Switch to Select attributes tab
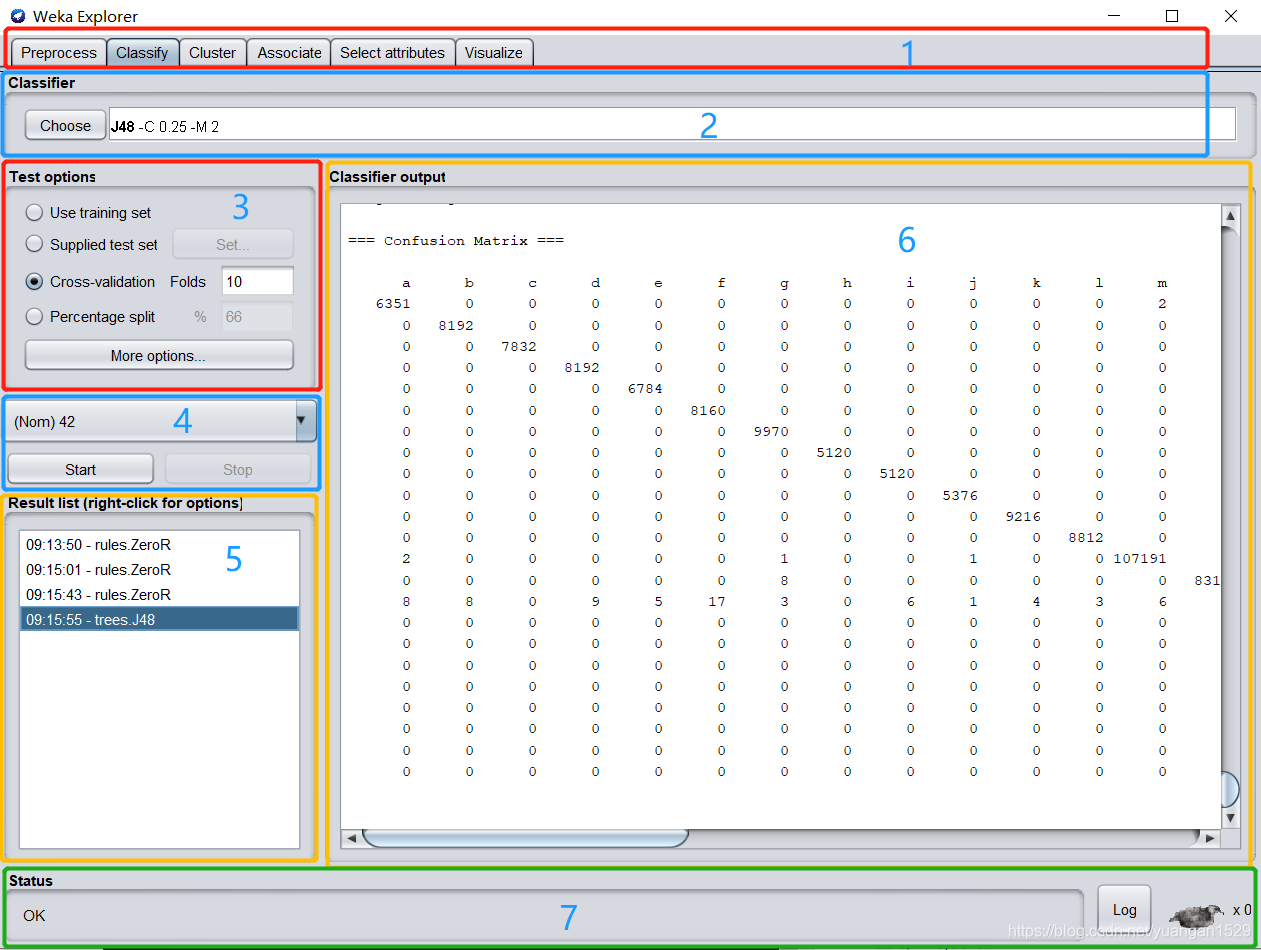The image size is (1261, 950). click(x=392, y=52)
